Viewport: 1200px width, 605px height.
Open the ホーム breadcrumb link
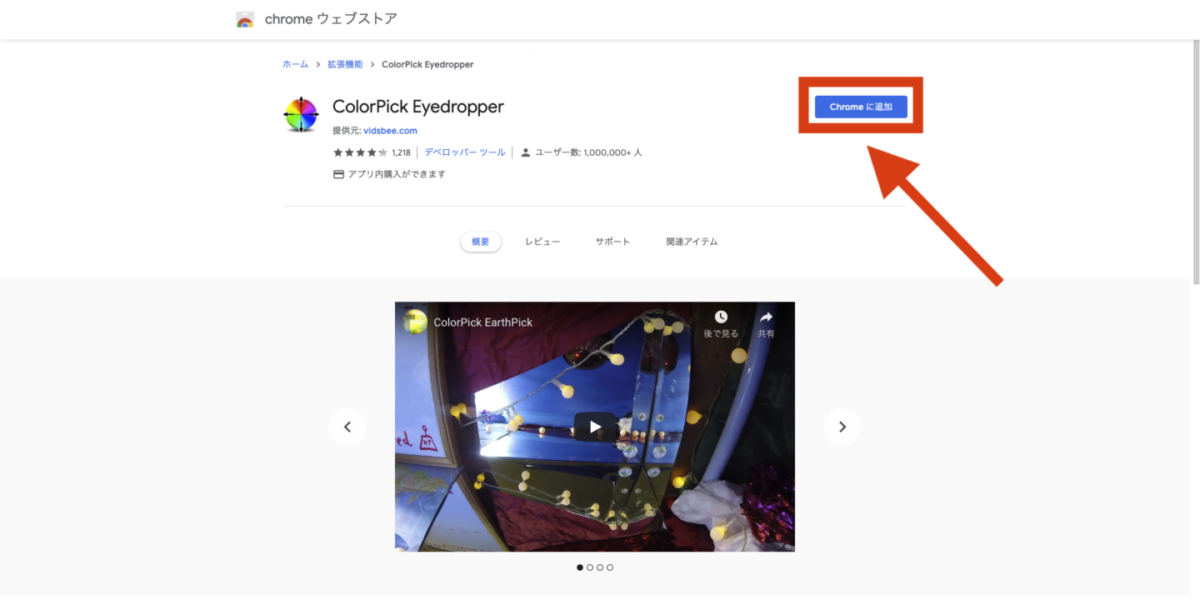295,64
